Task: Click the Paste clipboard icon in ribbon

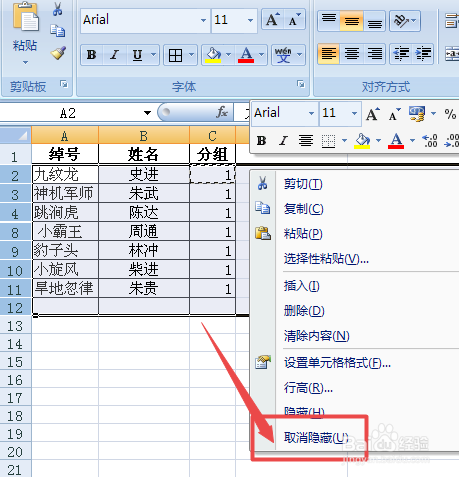Action: click(x=25, y=17)
